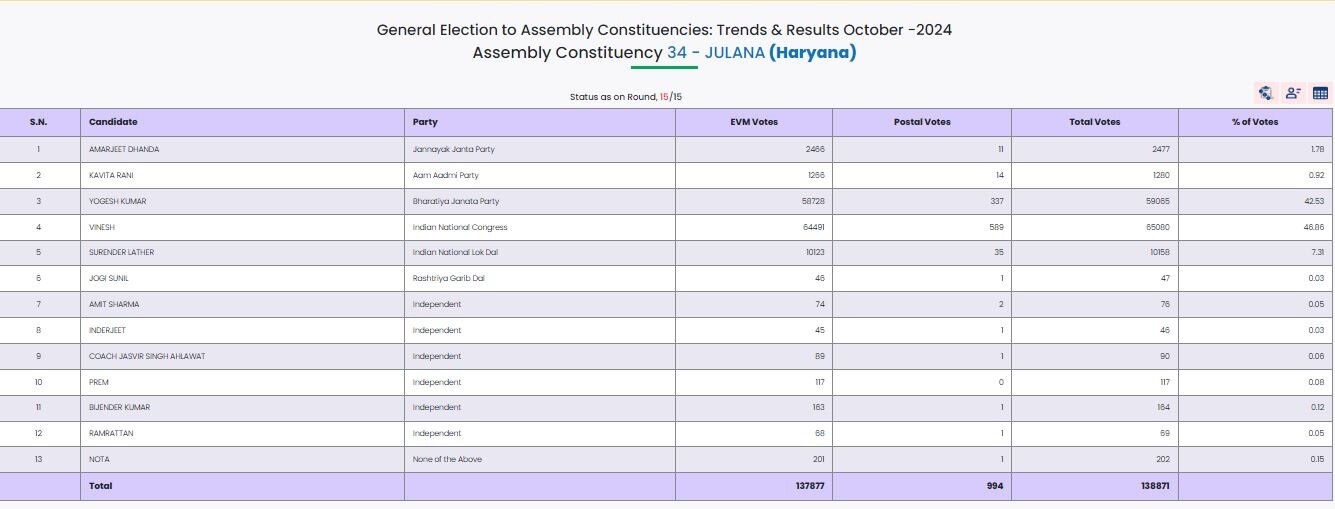
Task: Click the EVM Votes column header
Action: pos(754,122)
